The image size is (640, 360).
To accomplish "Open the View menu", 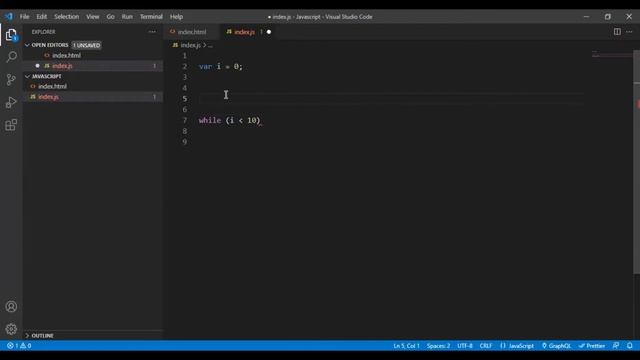I will click(93, 17).
